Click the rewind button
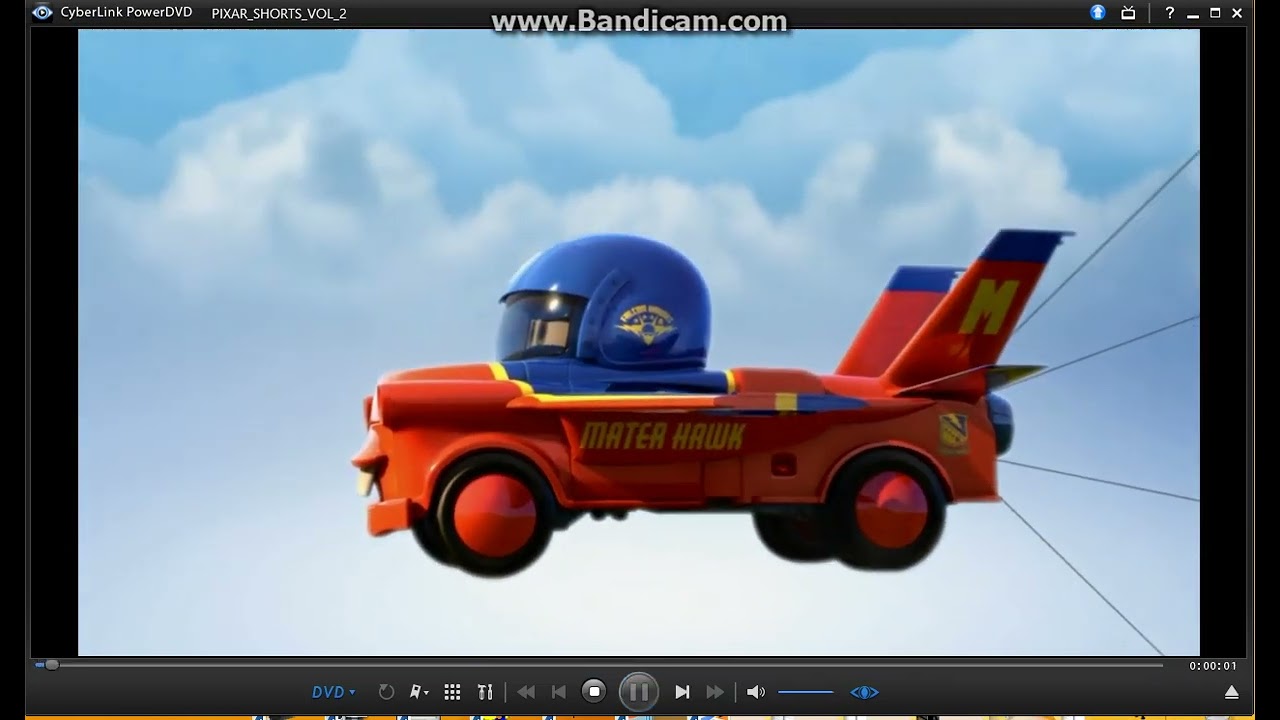The image size is (1280, 720). [x=526, y=692]
